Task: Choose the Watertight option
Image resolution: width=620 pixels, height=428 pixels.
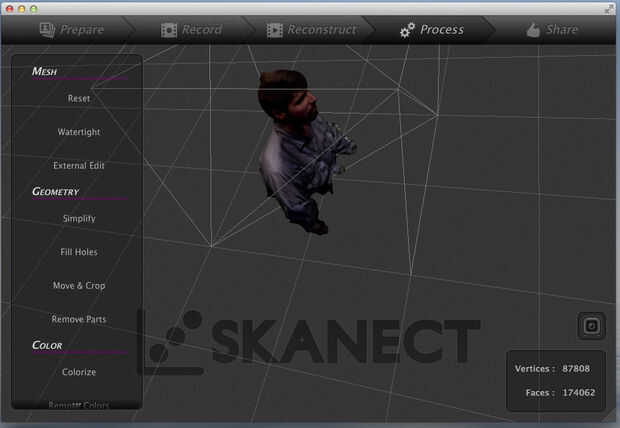Action: 79,132
